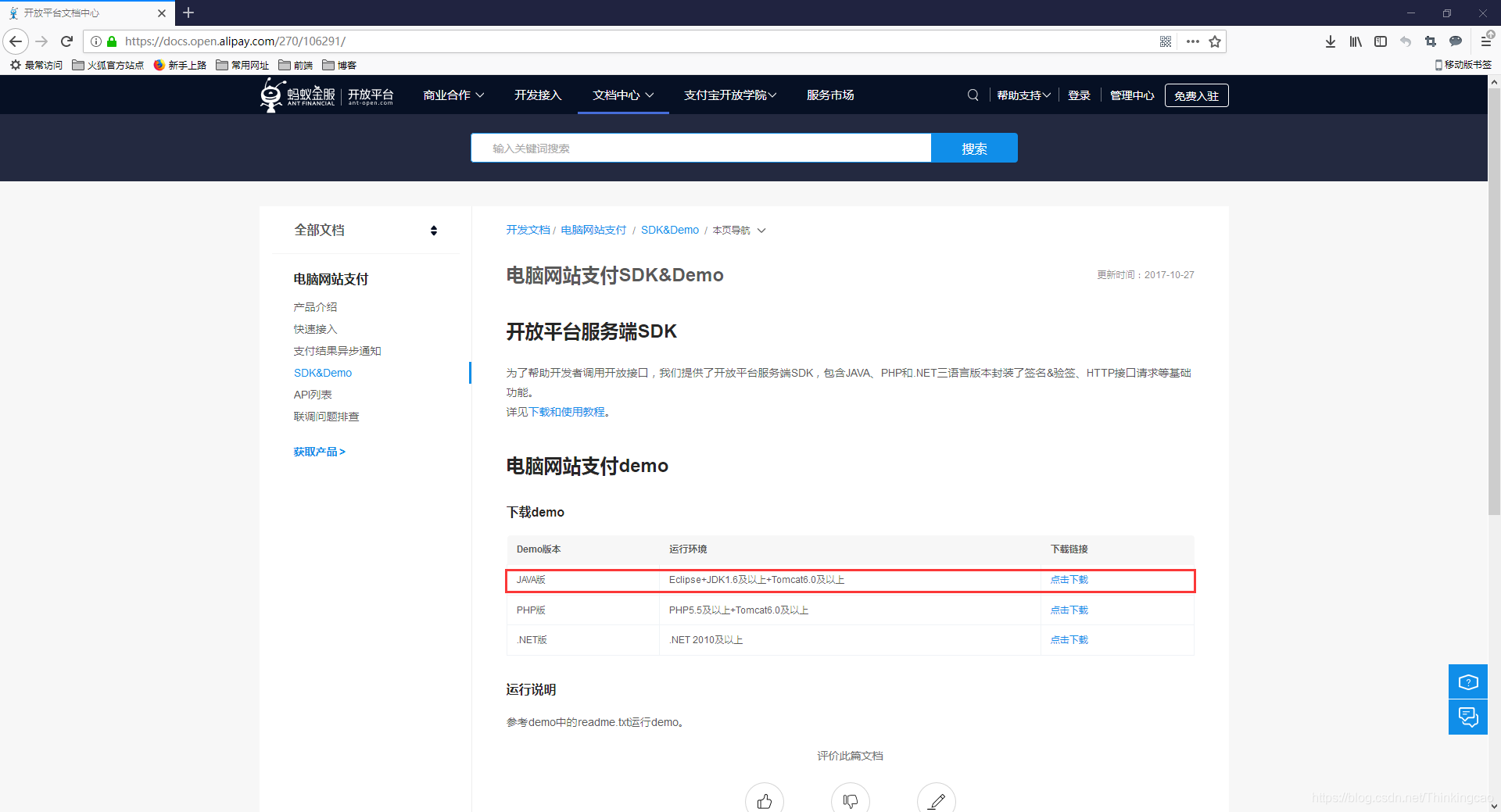Open the 全部文档 selector arrows
Viewport: 1501px width, 812px height.
pos(434,231)
